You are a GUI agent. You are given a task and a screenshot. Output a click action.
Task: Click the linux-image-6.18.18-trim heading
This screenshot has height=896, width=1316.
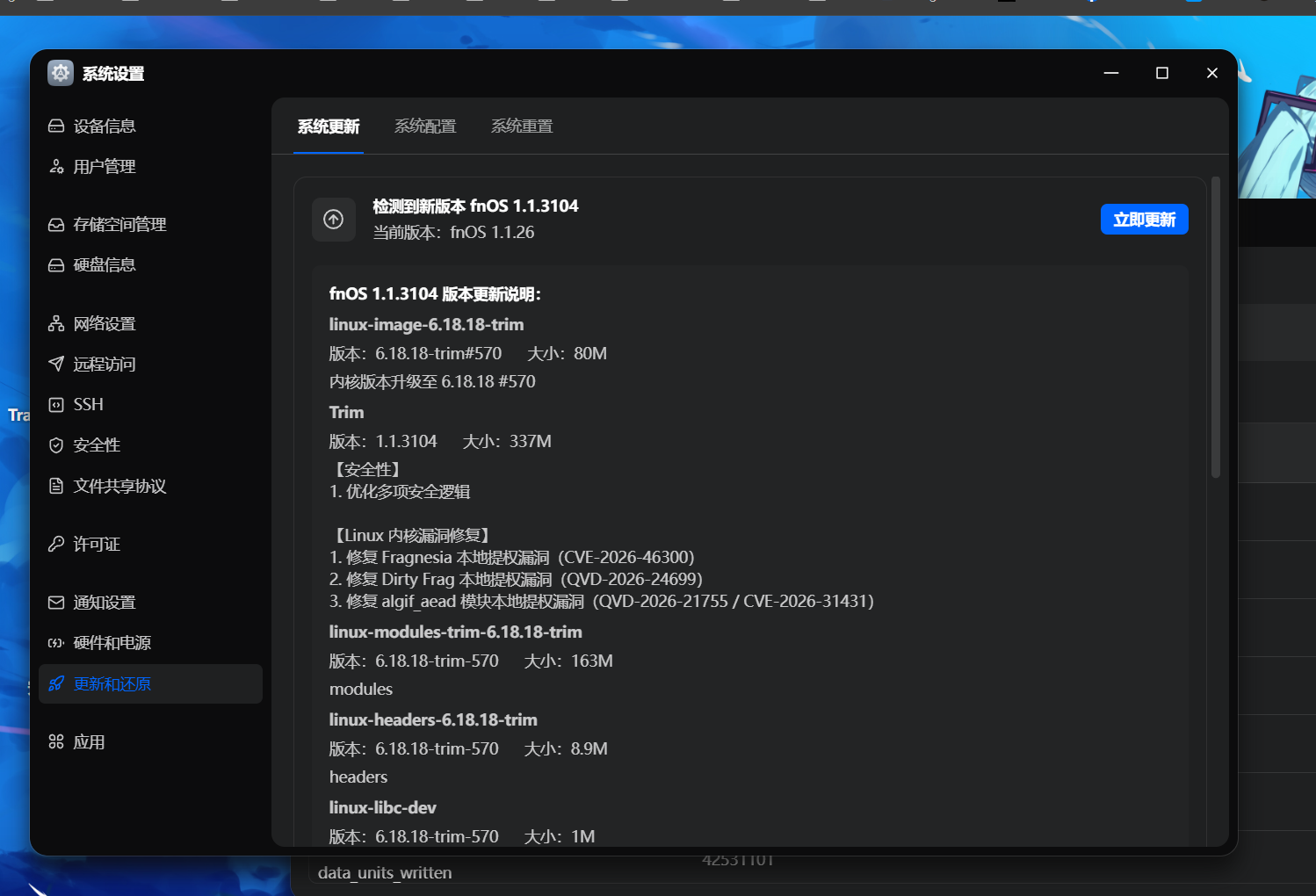[x=426, y=324]
